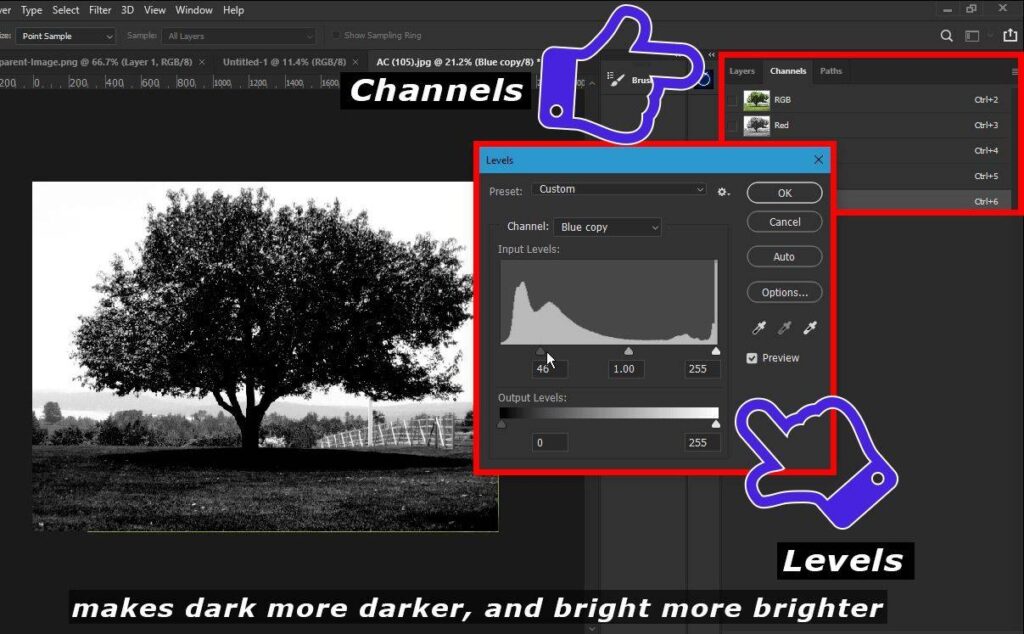Toggle visibility of the RGB channel
Image resolution: width=1024 pixels, height=634 pixels.
pos(732,100)
